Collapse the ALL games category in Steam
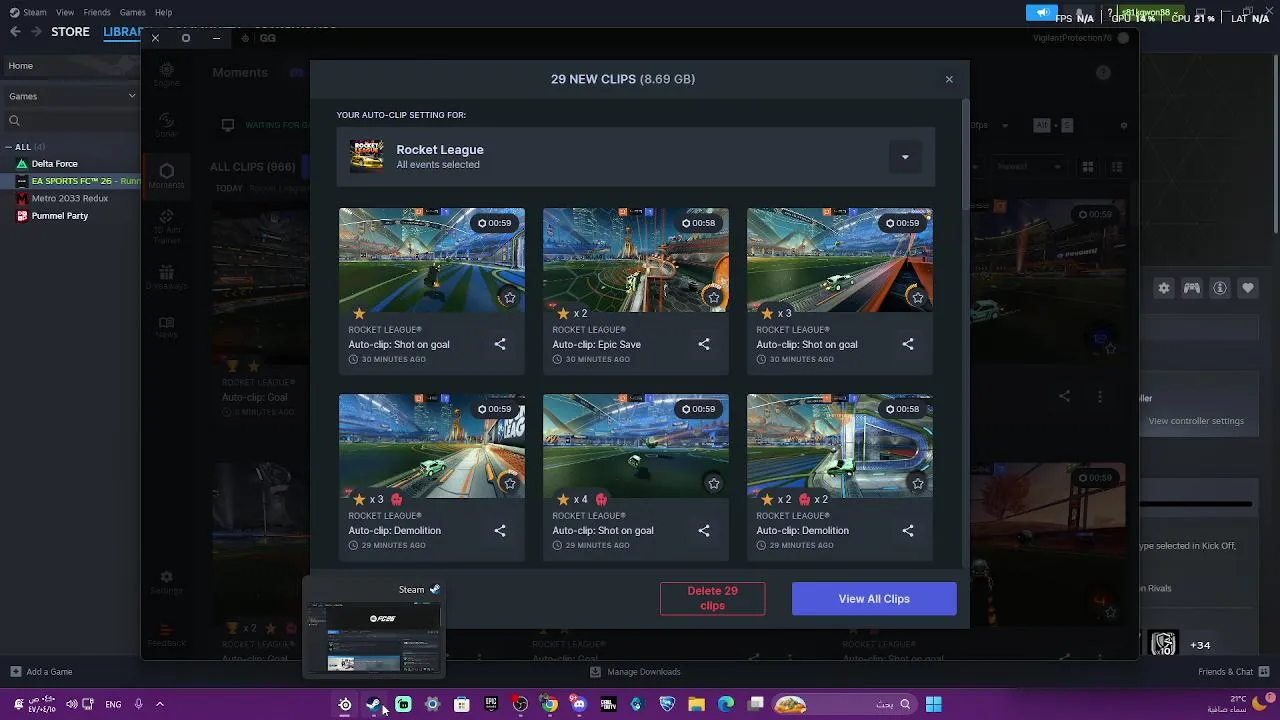 point(11,147)
